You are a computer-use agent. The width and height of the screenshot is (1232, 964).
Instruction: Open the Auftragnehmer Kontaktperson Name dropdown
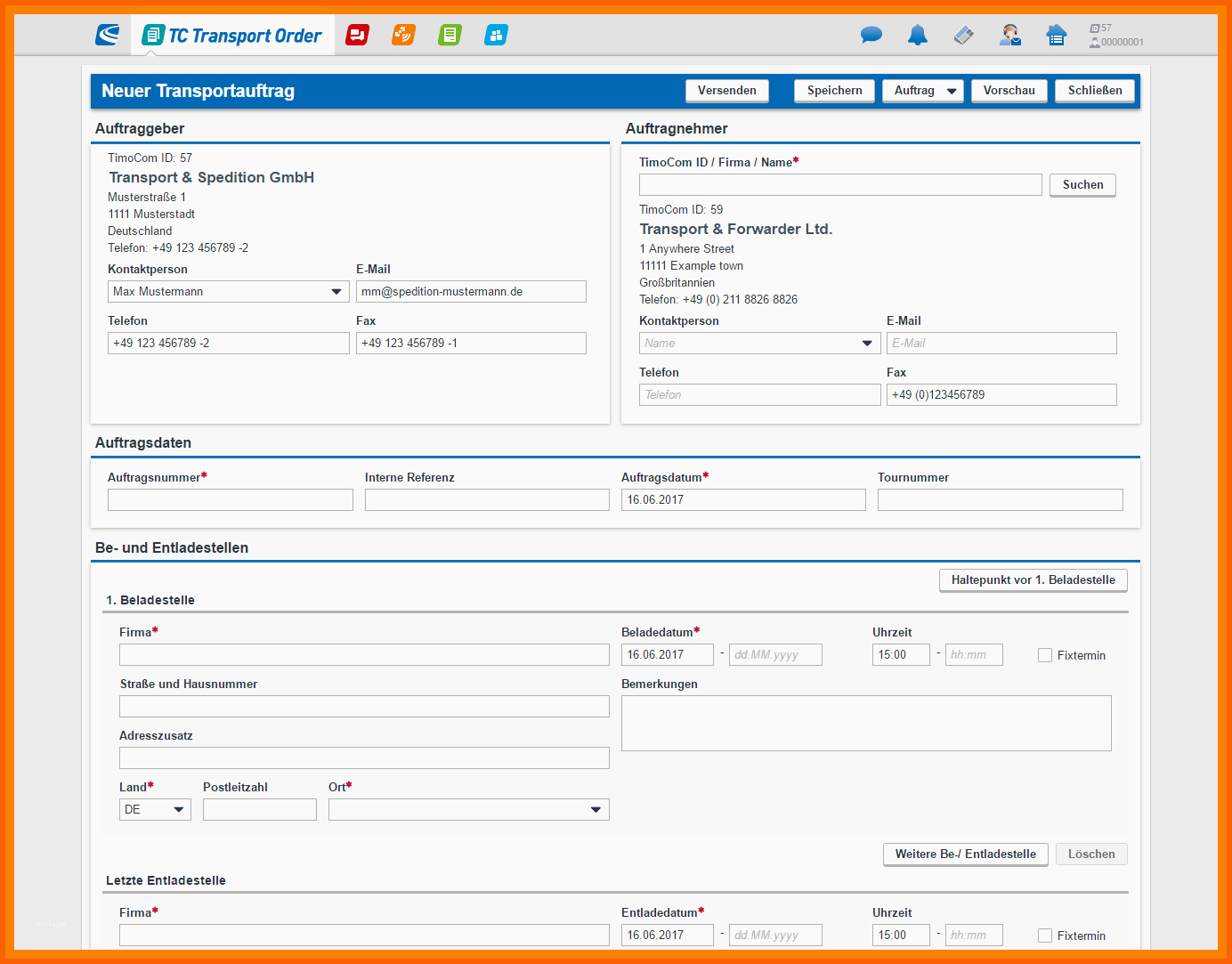point(866,344)
